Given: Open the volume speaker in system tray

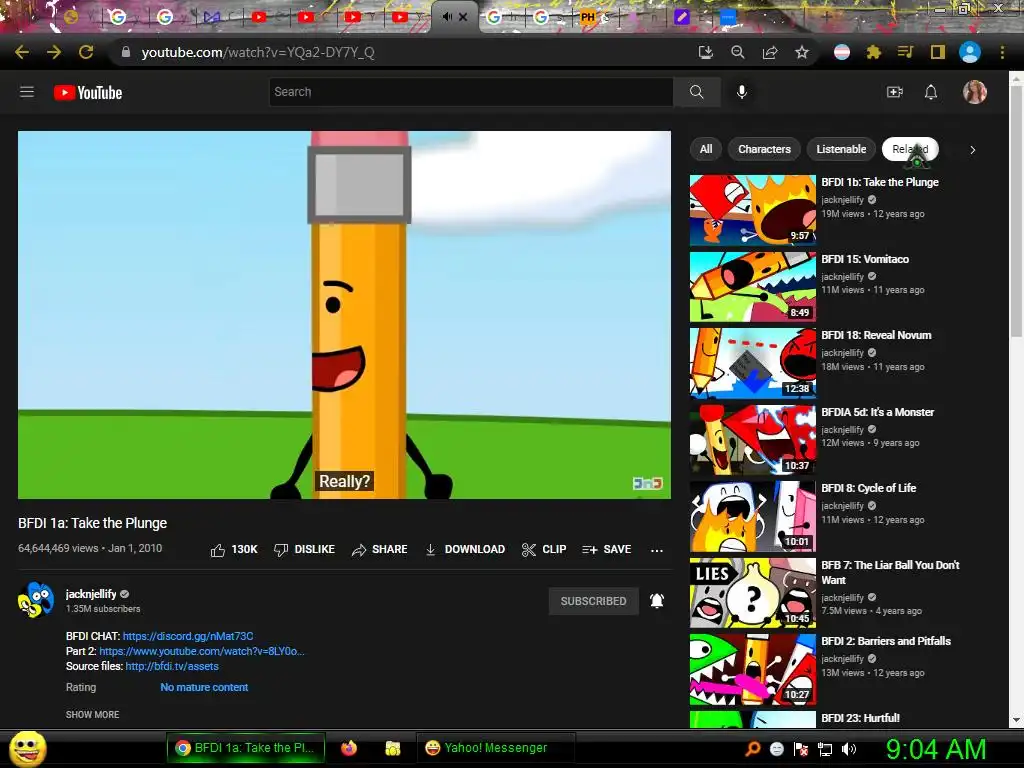Looking at the screenshot, I should pos(849,749).
